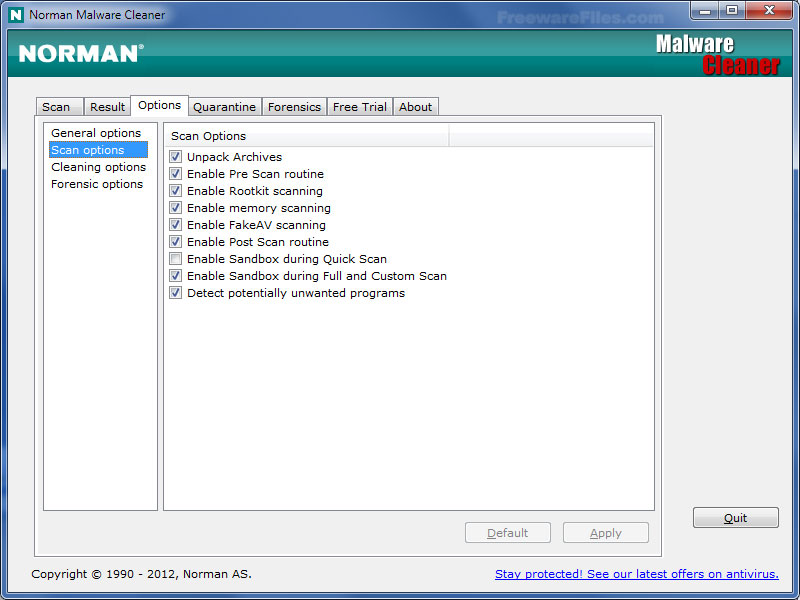The height and width of the screenshot is (600, 800).
Task: Choose Scan options in the sidebar list
Action: click(x=98, y=149)
